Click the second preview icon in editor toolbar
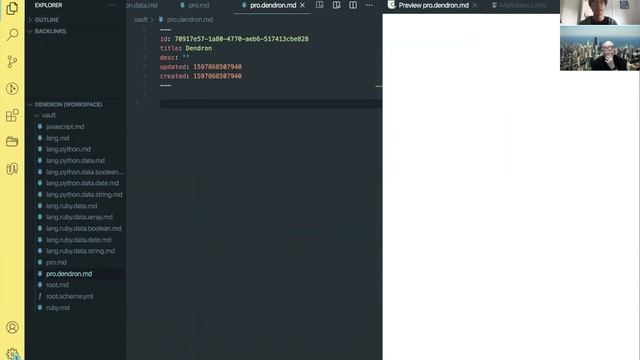 tap(336, 5)
